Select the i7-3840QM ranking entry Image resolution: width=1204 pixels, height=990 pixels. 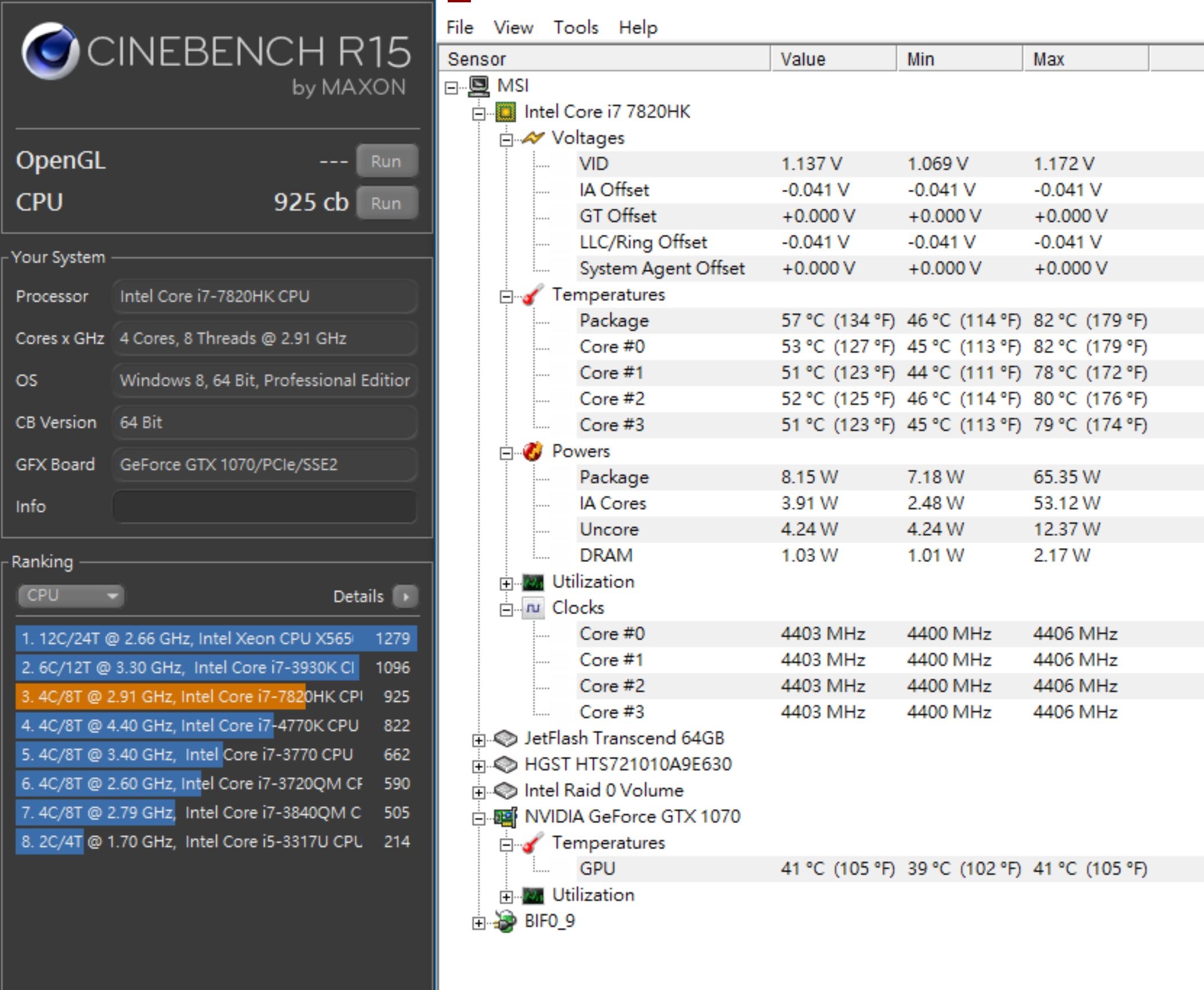(x=216, y=813)
